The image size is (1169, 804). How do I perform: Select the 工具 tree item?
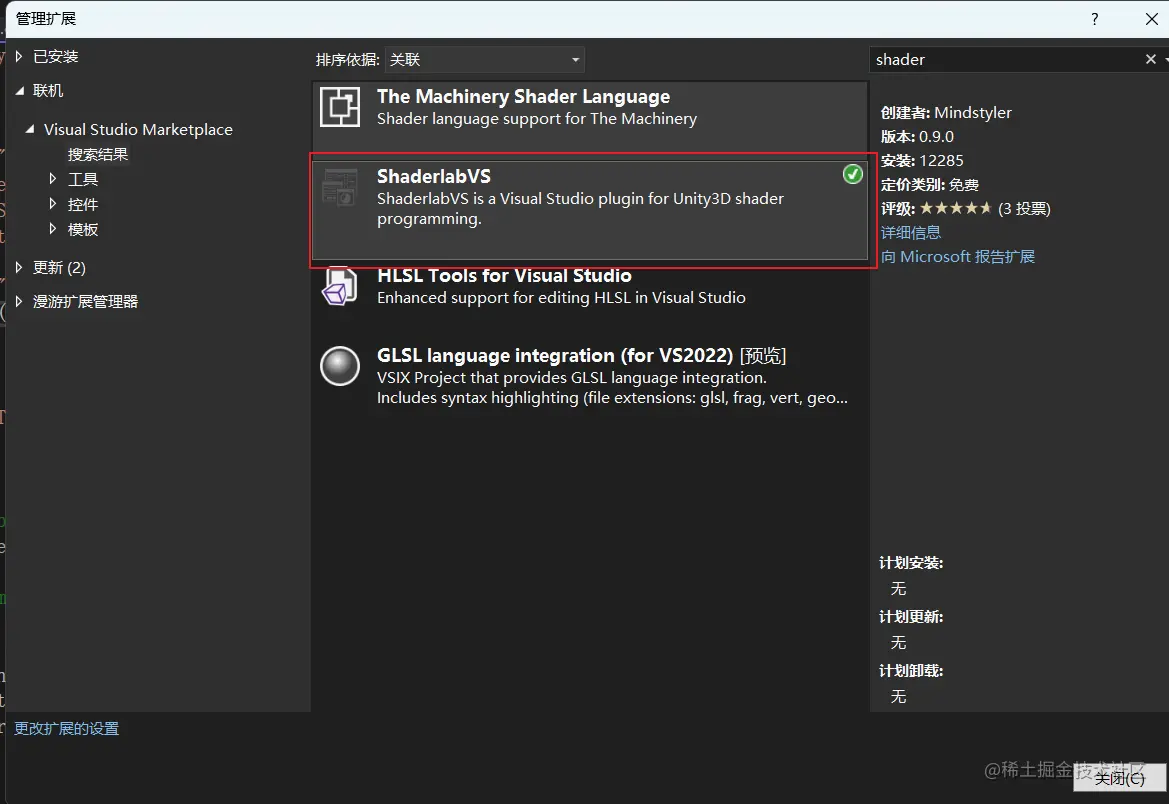click(x=83, y=179)
